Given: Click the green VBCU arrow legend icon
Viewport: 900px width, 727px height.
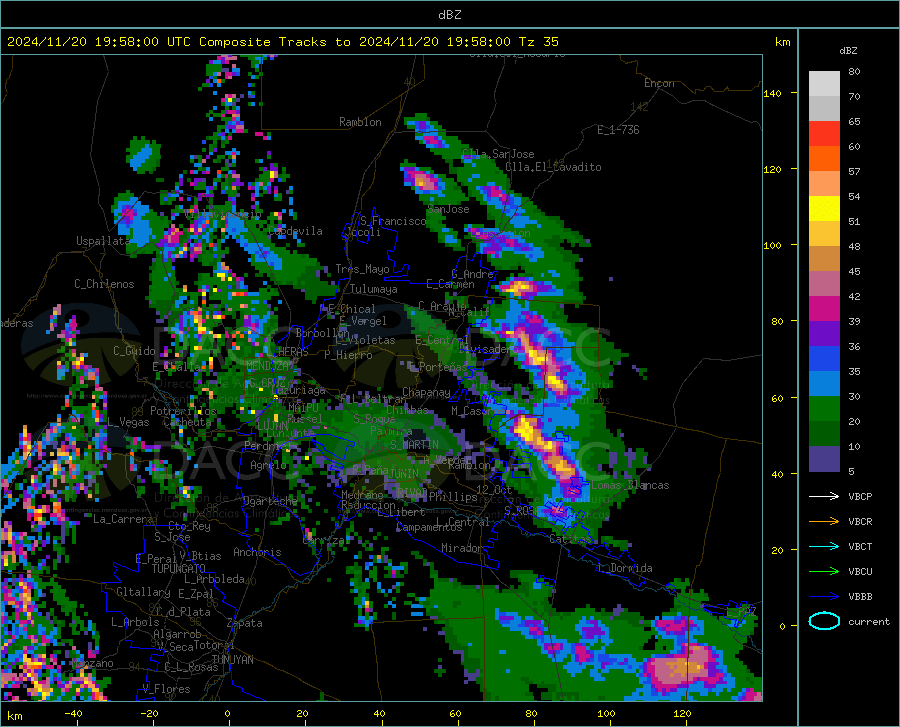Looking at the screenshot, I should click(x=824, y=572).
